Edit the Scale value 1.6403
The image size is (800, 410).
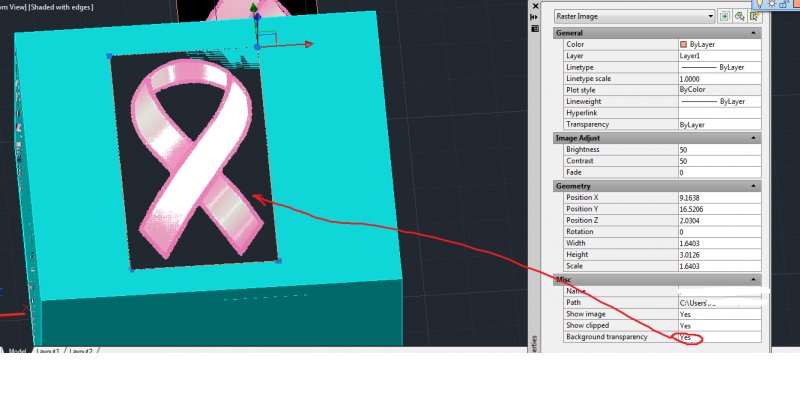coord(719,266)
